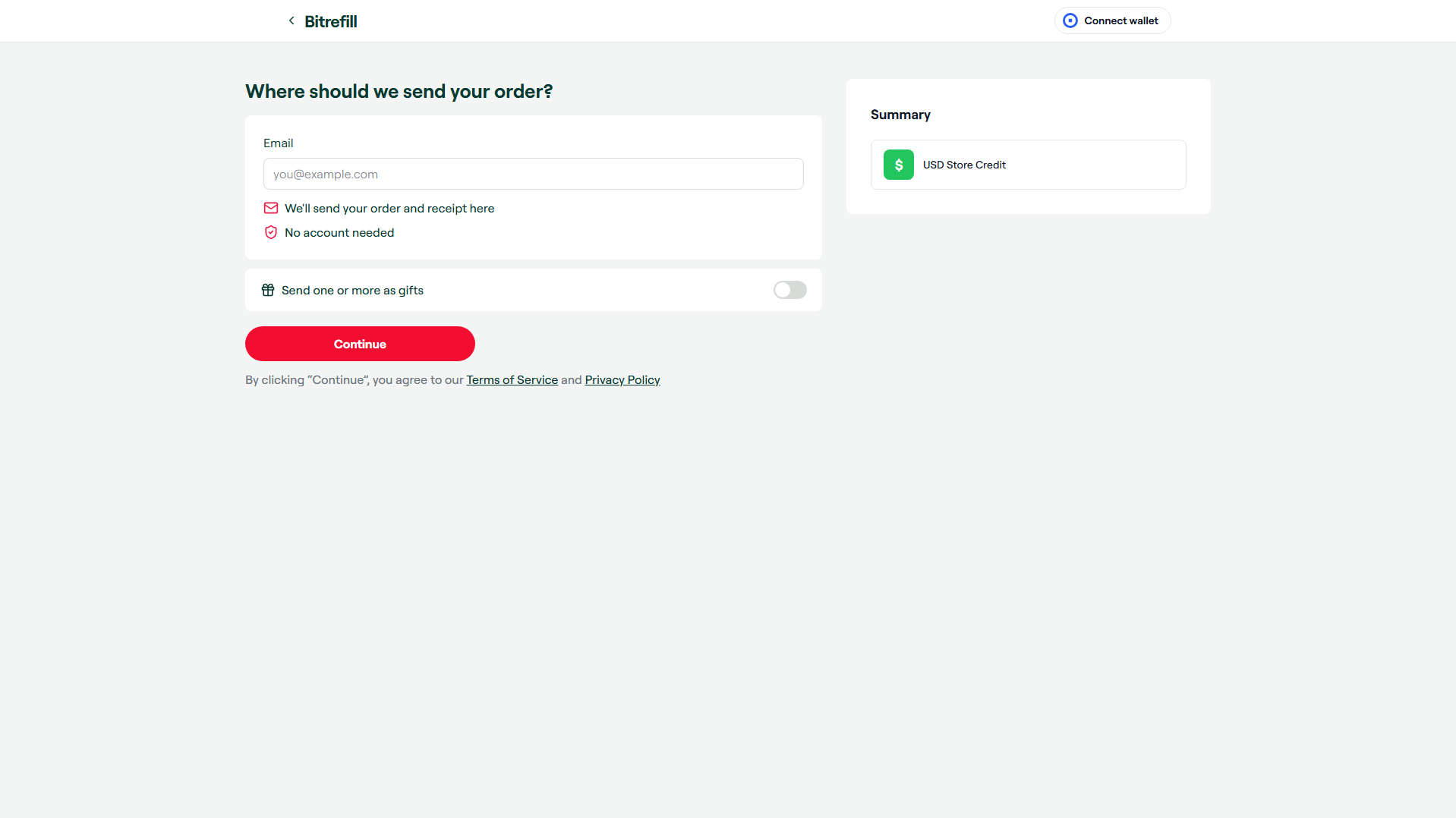Click 'We'll send your order and receipt here' text

pos(389,208)
